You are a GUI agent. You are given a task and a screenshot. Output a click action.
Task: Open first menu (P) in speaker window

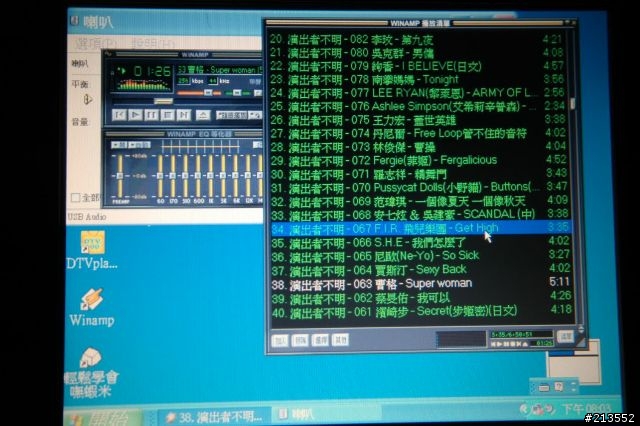coord(96,43)
